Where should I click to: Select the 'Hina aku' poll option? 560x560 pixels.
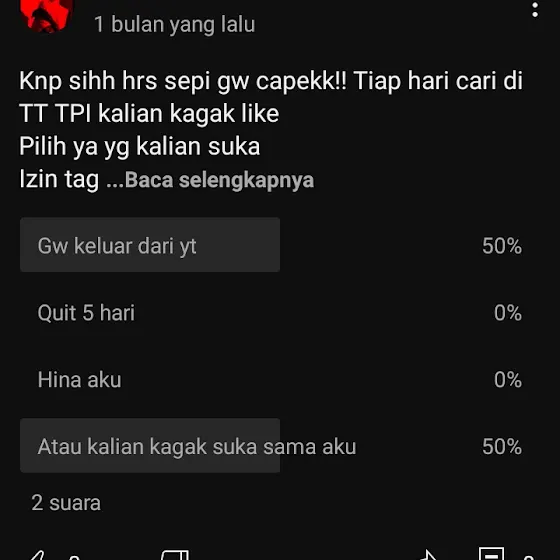(x=271, y=379)
